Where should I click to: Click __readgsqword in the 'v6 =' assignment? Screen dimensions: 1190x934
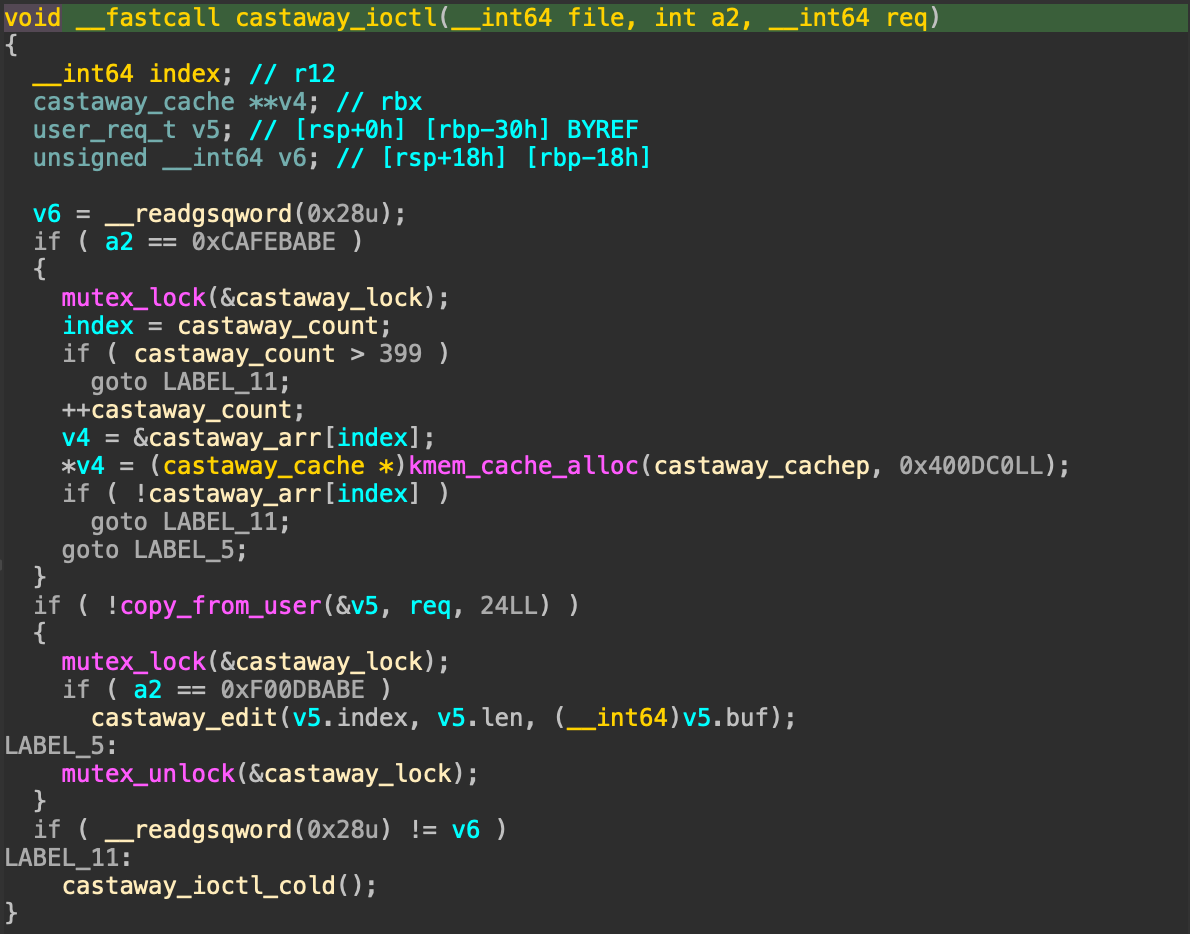point(198,214)
